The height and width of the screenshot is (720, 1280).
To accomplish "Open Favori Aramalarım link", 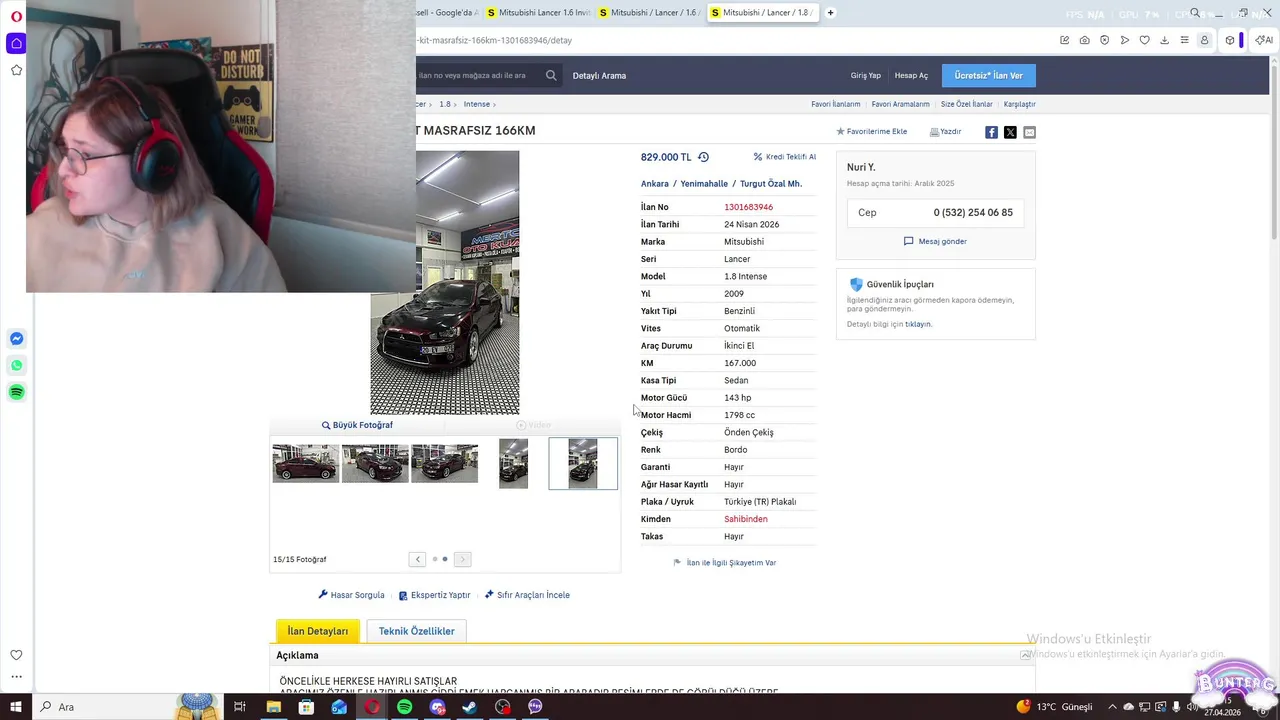I will point(900,104).
